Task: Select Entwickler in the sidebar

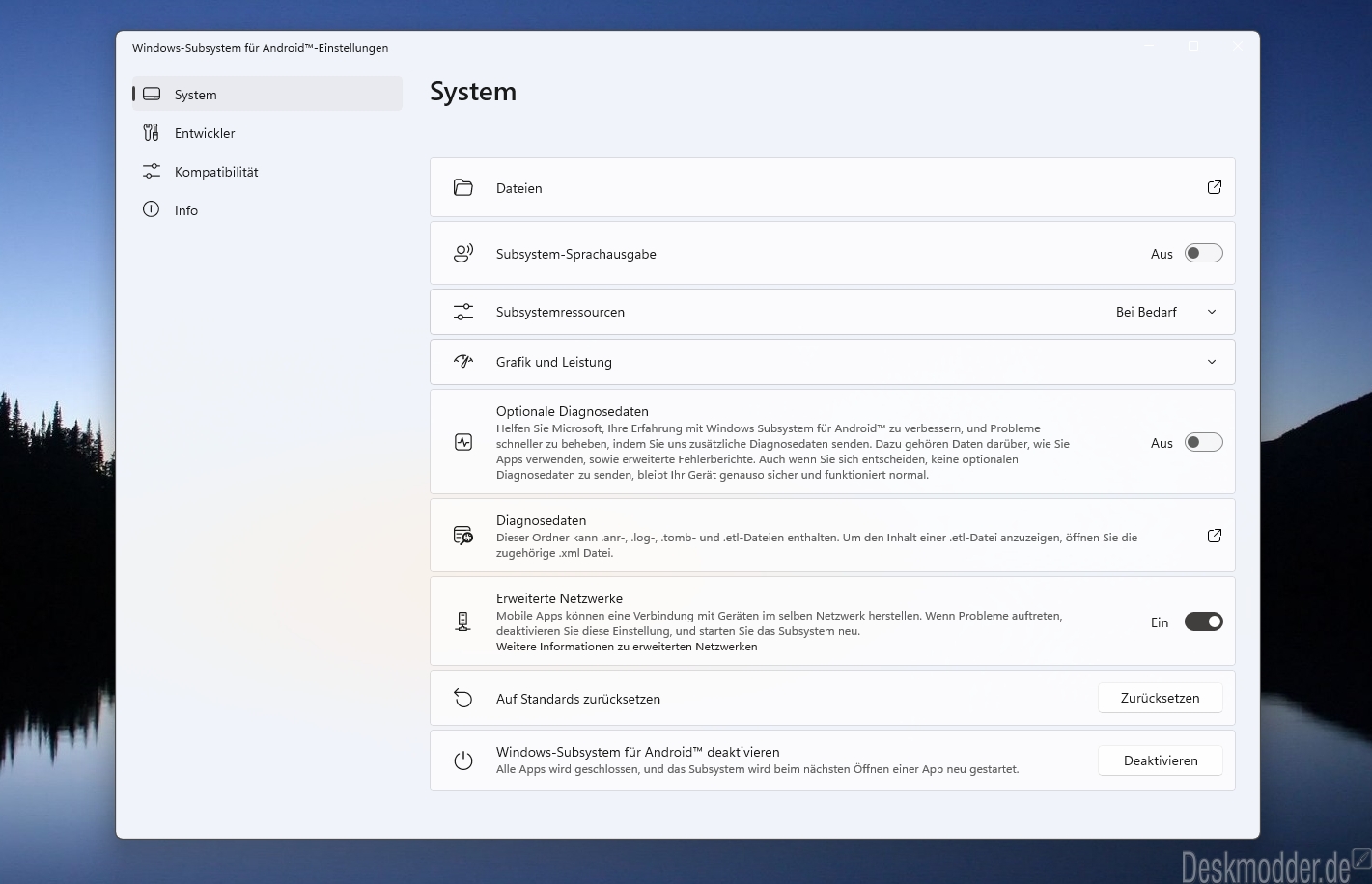Action: (x=205, y=133)
